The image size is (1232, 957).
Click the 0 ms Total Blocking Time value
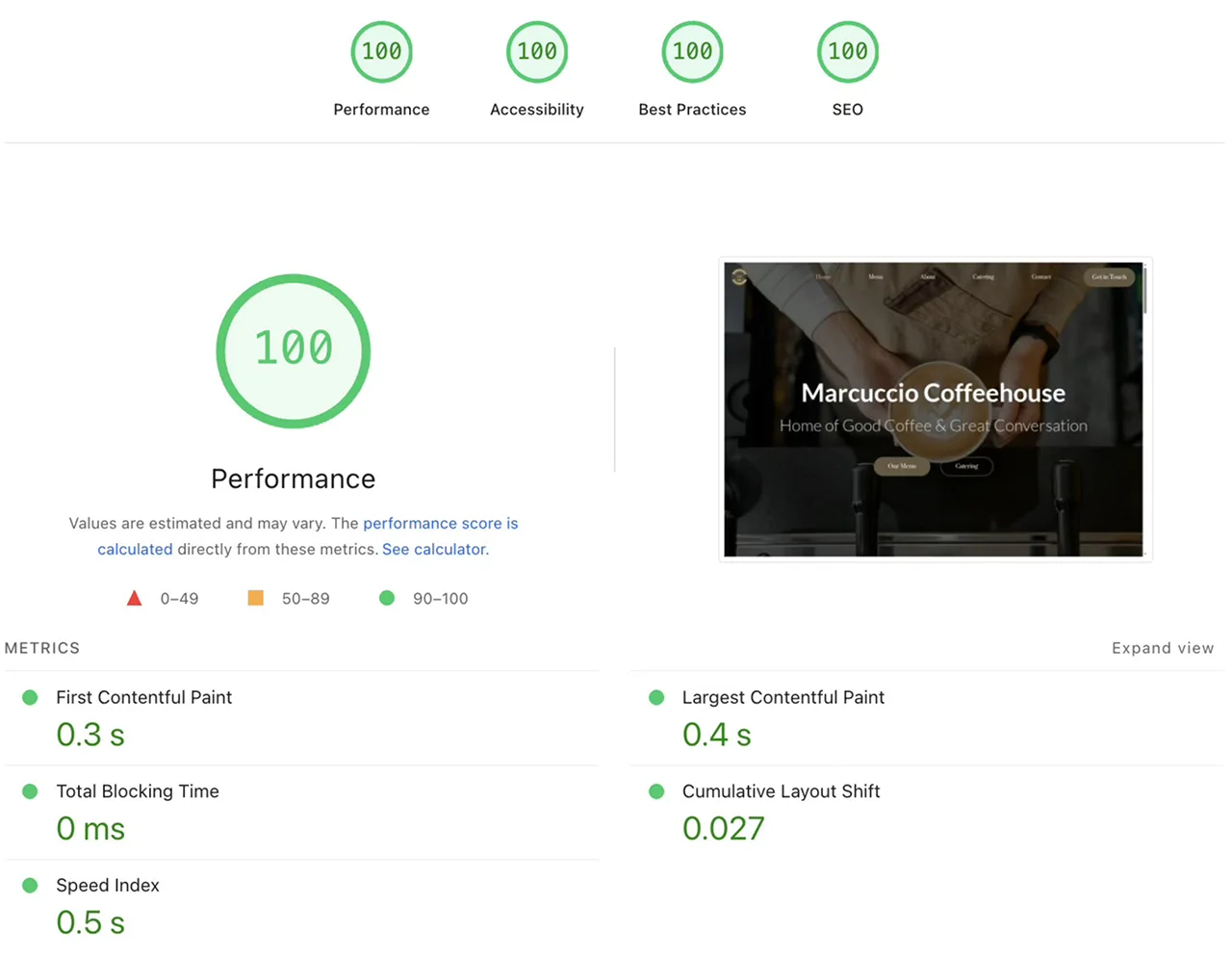tap(90, 829)
